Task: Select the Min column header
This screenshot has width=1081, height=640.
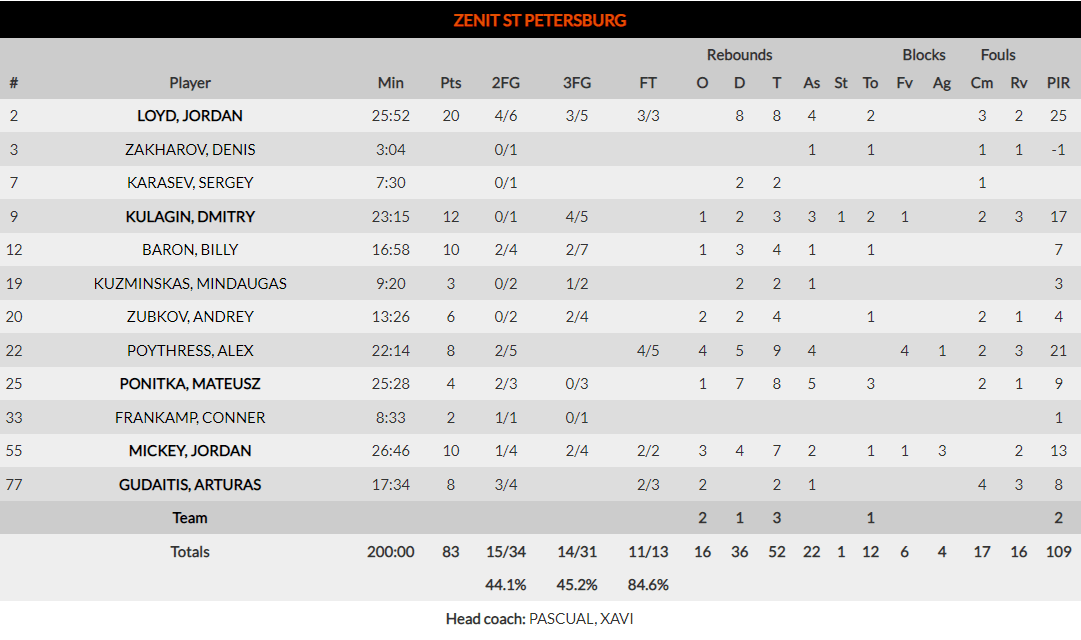Action: (x=391, y=83)
